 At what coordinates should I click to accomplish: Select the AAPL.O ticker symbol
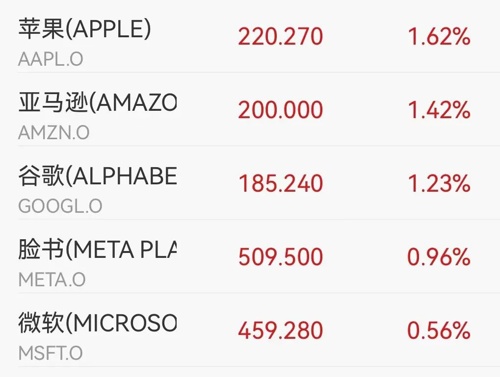point(51,60)
